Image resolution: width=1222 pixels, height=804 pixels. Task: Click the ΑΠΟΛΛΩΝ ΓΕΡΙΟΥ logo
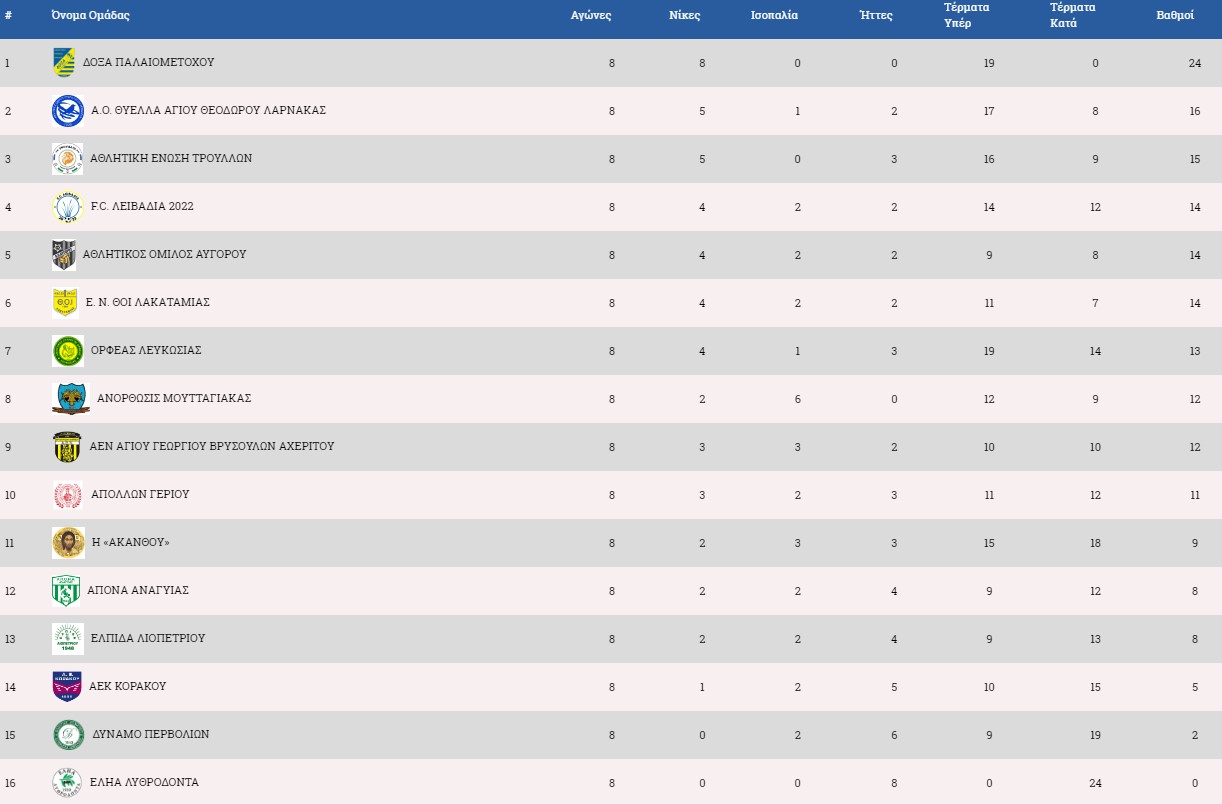(68, 494)
